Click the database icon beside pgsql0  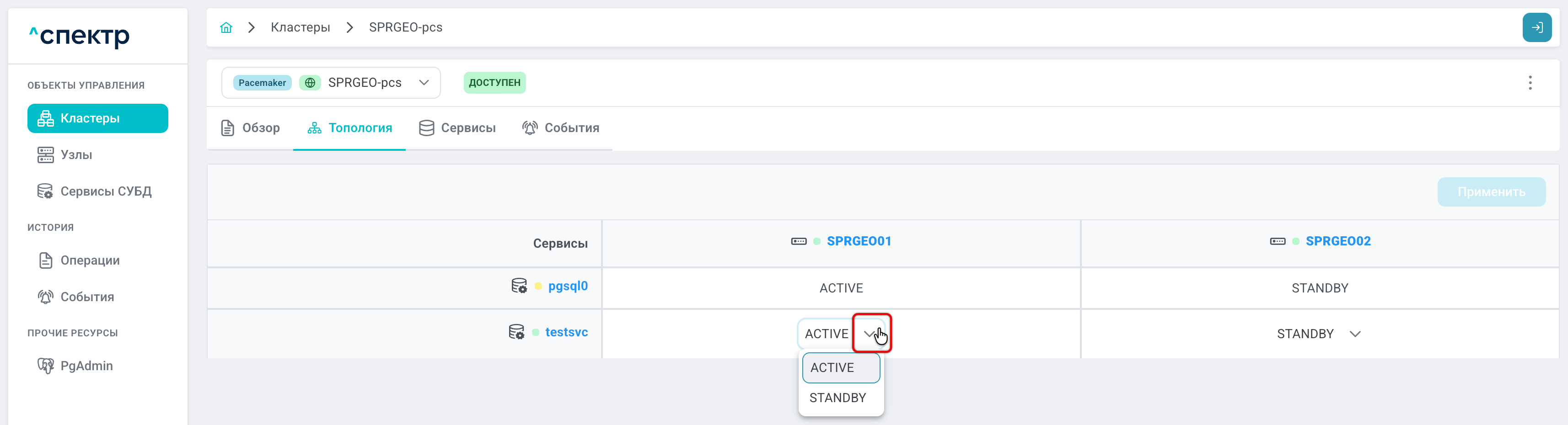pyautogui.click(x=519, y=286)
